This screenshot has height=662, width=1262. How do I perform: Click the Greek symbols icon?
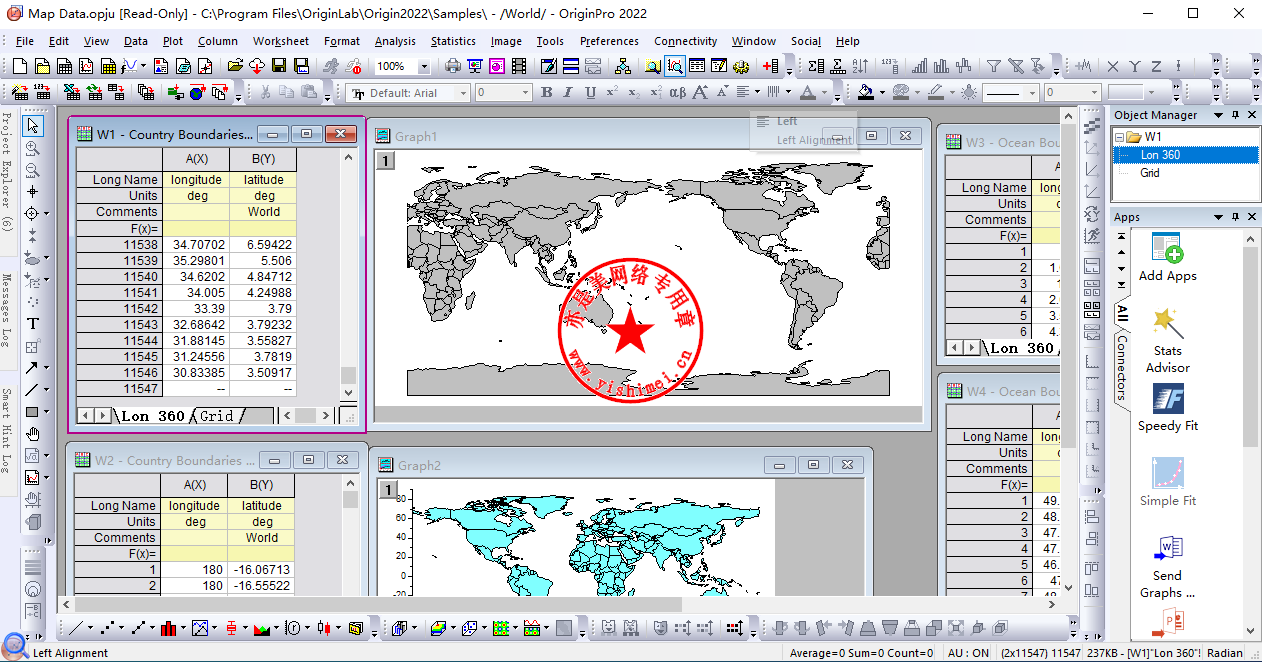pos(677,93)
